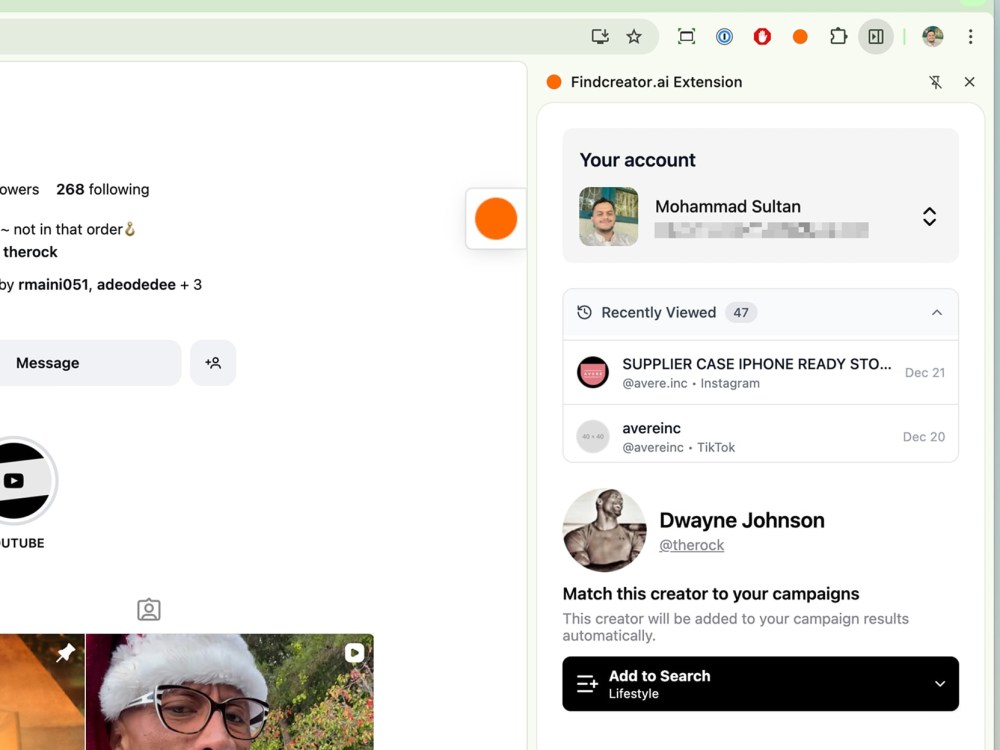
Task: Toggle the browser side panel button
Action: pos(876,36)
